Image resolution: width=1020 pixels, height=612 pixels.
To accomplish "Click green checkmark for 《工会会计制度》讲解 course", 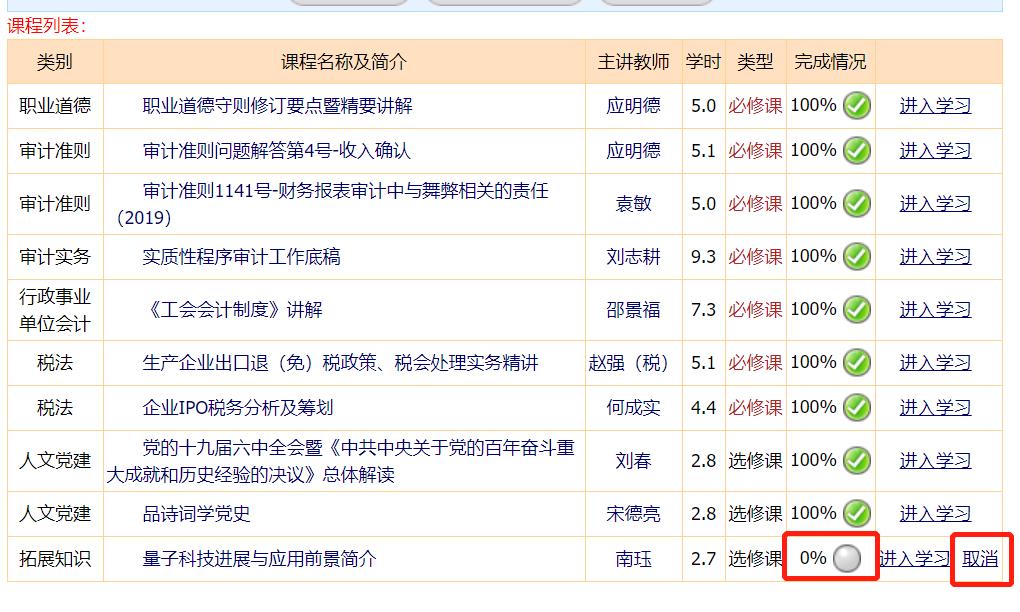I will click(857, 310).
